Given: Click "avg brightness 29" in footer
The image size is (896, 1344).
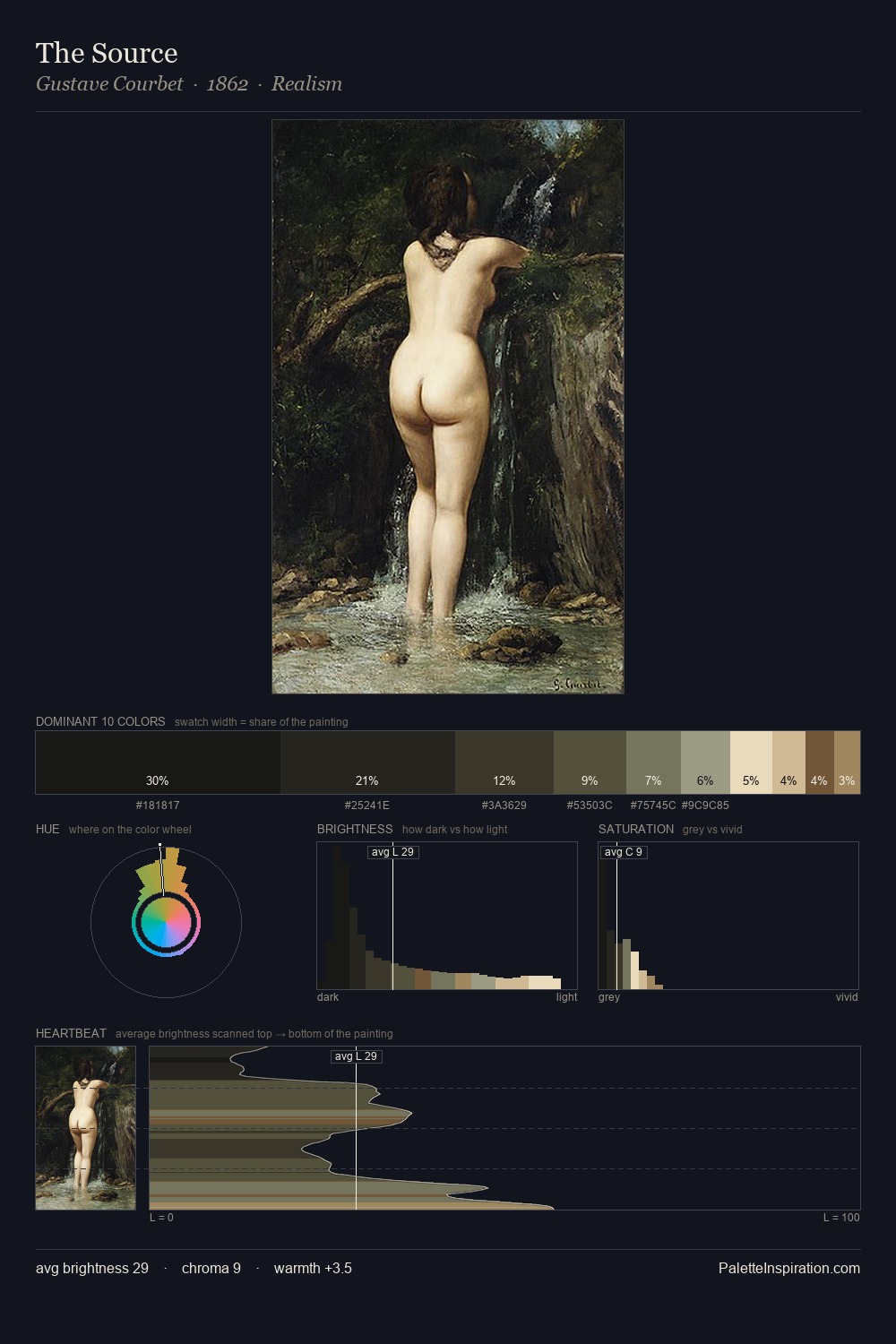Looking at the screenshot, I should coord(92,1268).
